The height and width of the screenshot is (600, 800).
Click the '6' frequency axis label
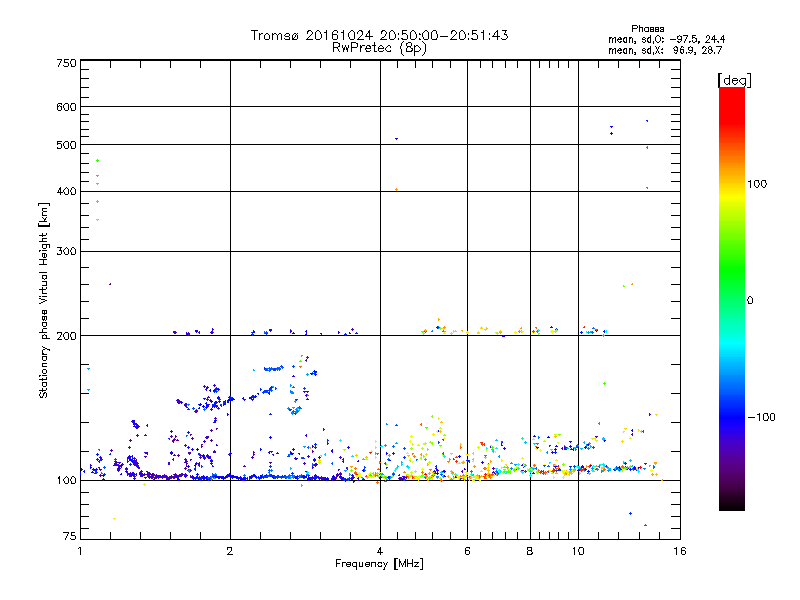pos(467,551)
